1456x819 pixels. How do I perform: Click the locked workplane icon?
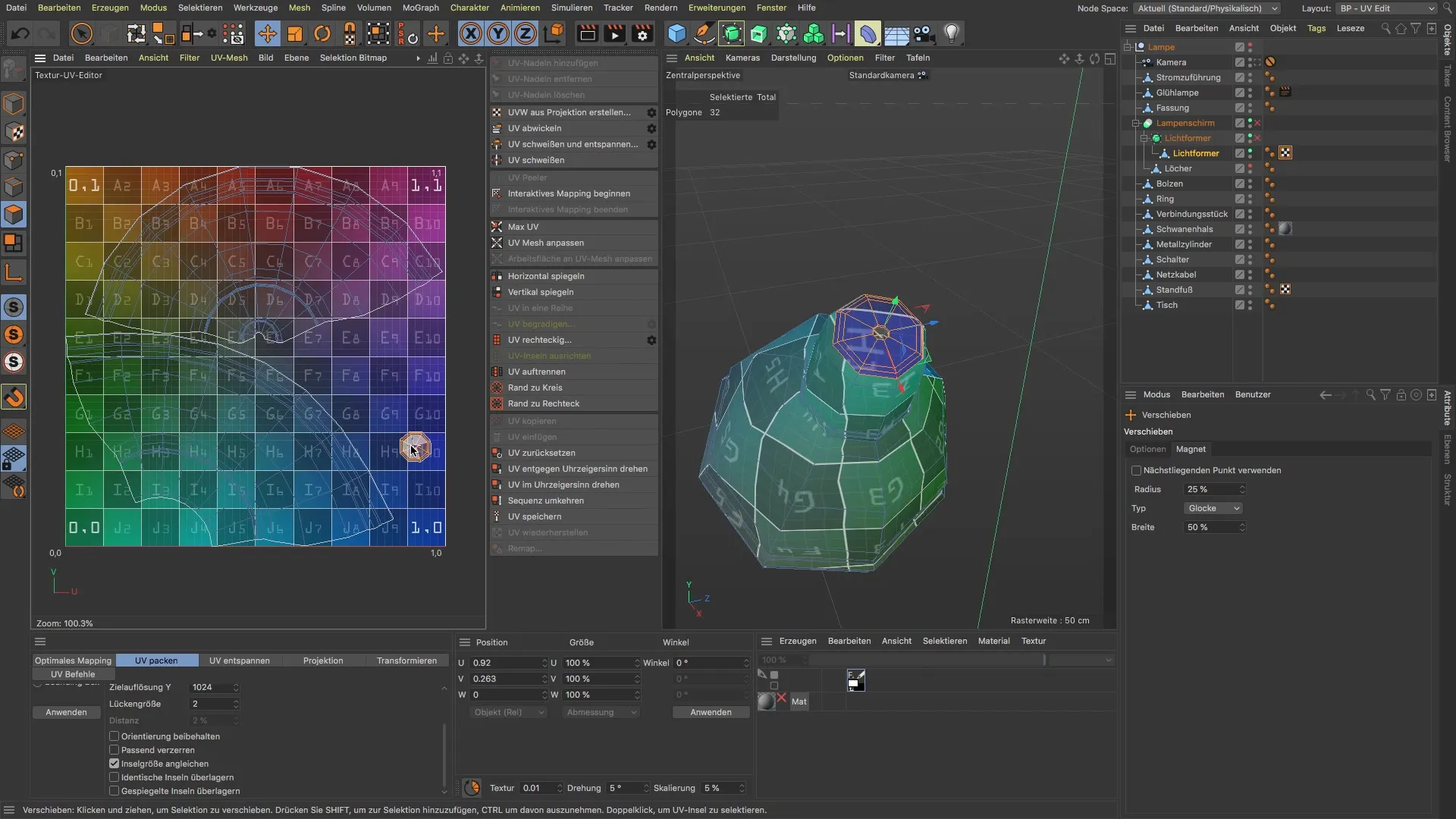14,458
